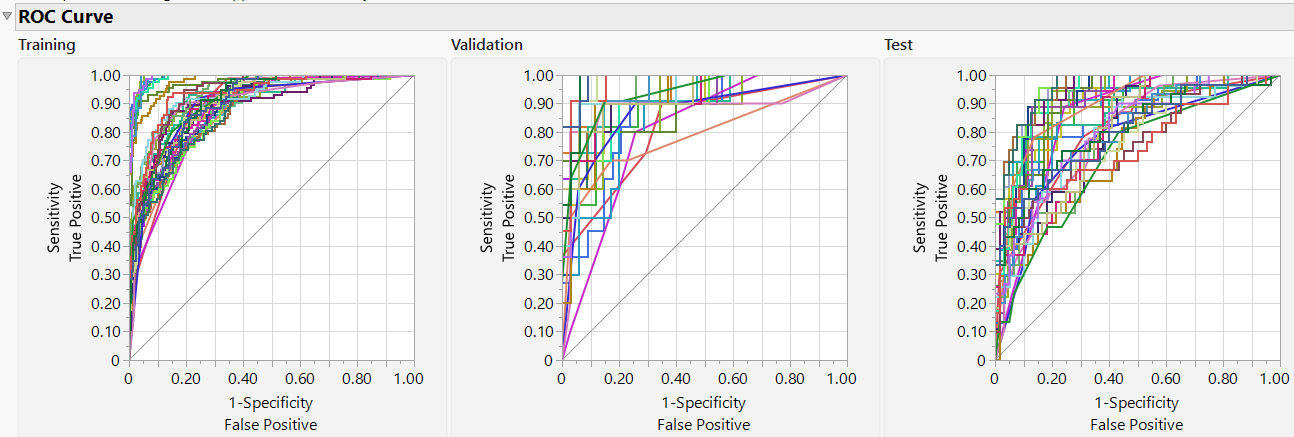Image resolution: width=1294 pixels, height=437 pixels.
Task: Click Validation plot's False Positive axis label
Action: tap(703, 424)
